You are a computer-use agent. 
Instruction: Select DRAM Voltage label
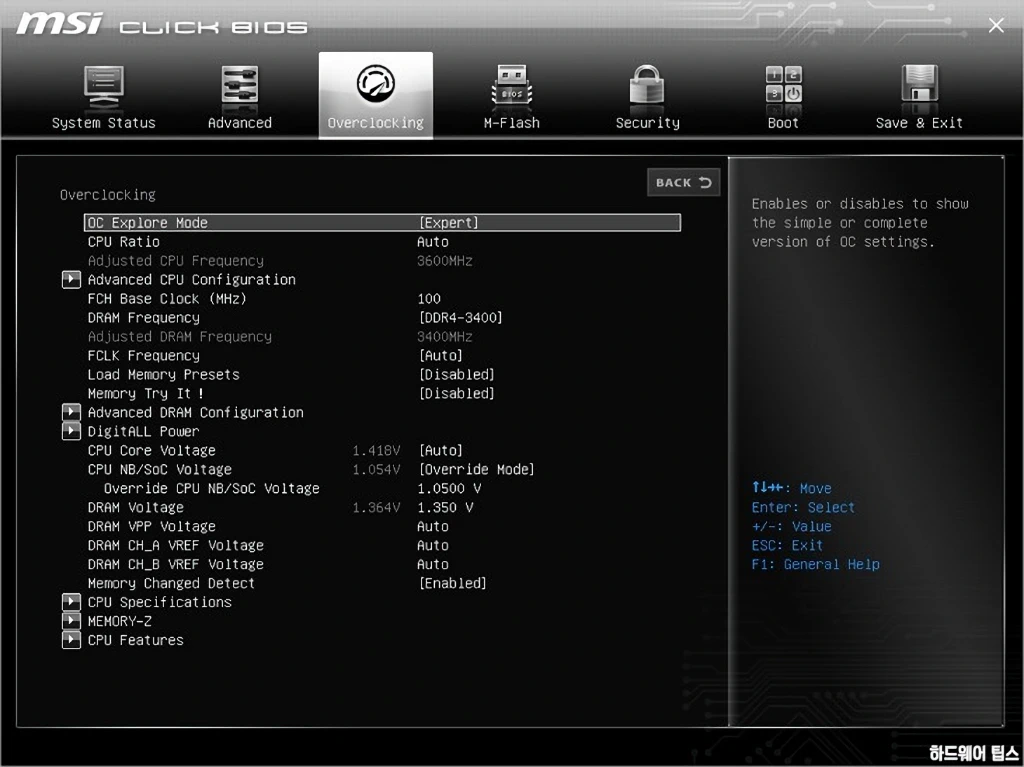(135, 507)
